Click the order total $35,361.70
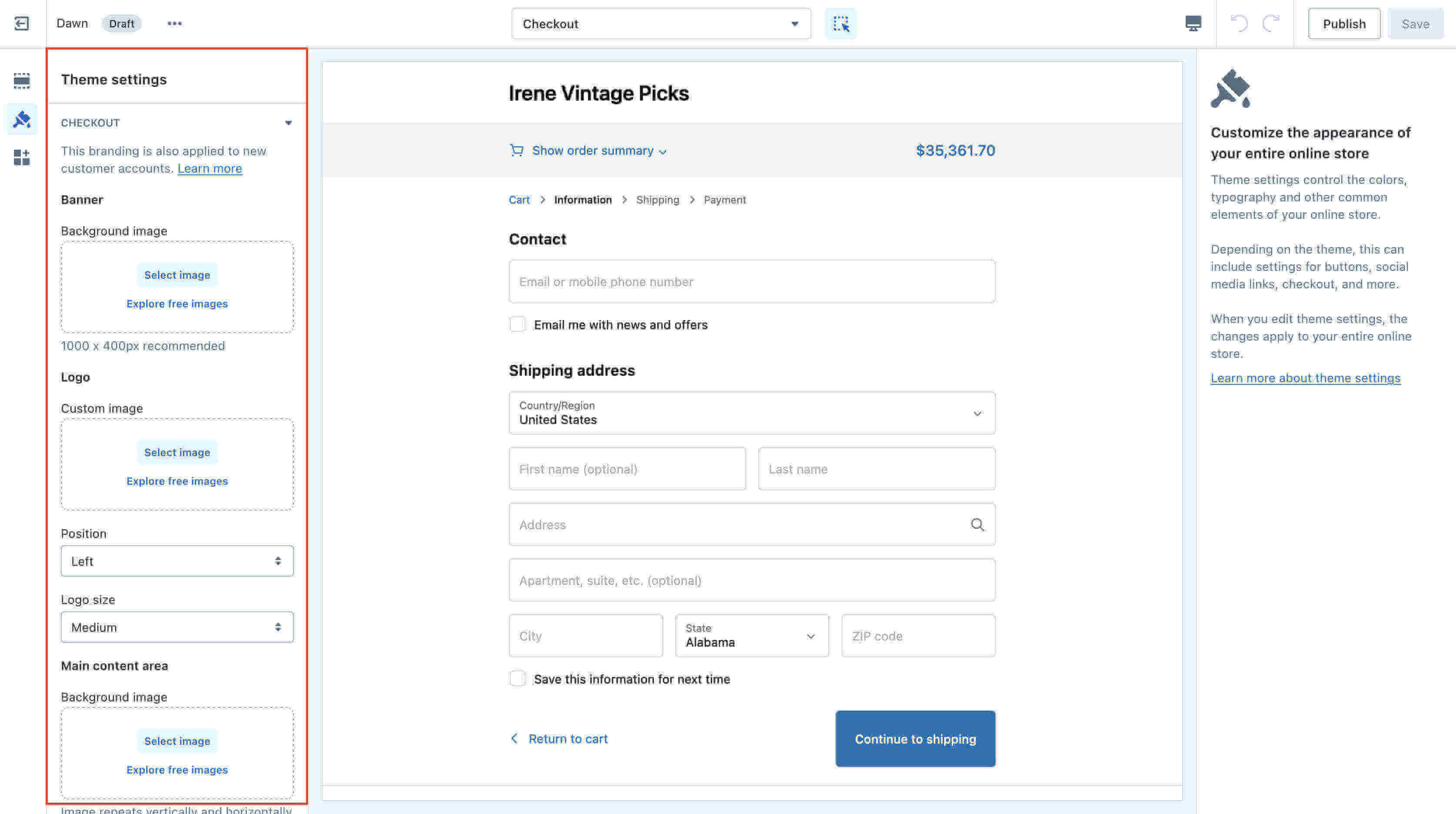This screenshot has height=814, width=1456. [955, 150]
